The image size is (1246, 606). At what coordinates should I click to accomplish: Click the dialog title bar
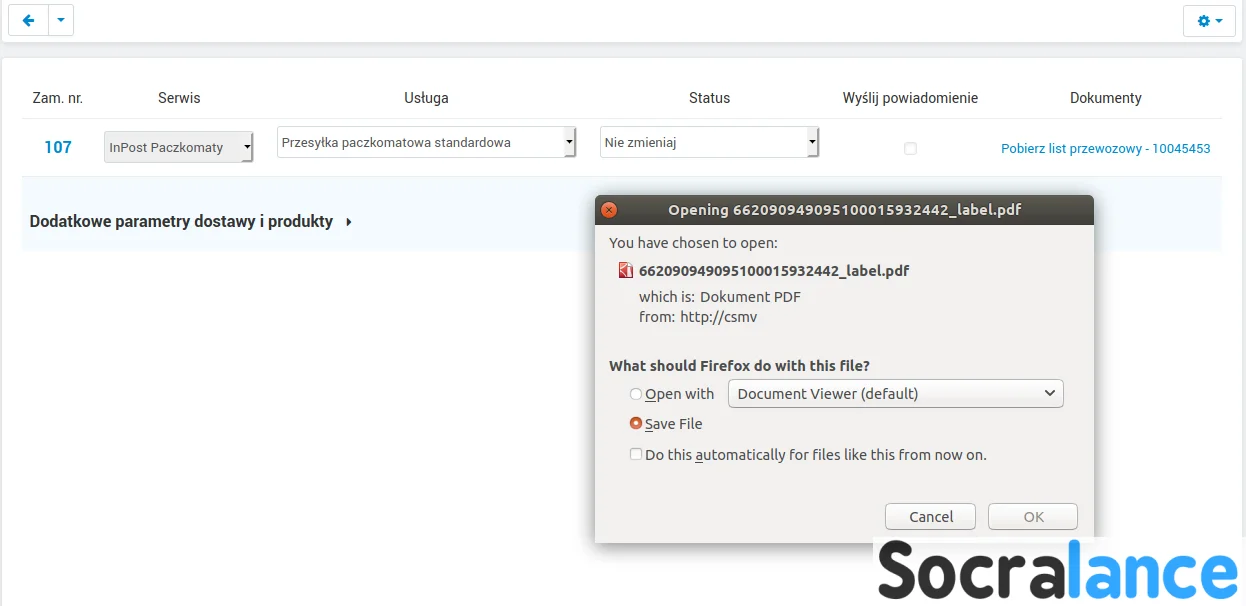coord(844,210)
